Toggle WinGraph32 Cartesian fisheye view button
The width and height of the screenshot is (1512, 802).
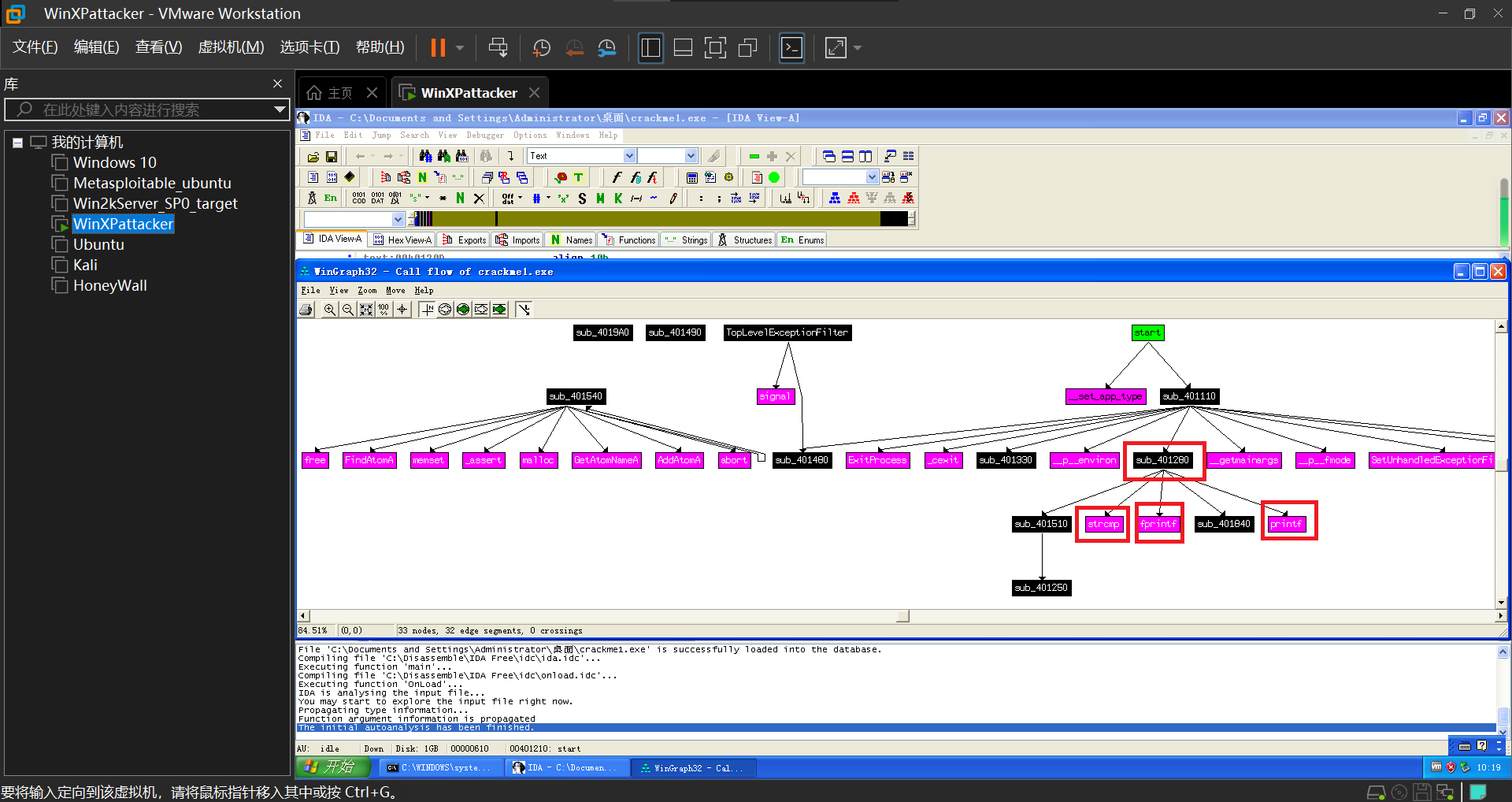[x=481, y=310]
